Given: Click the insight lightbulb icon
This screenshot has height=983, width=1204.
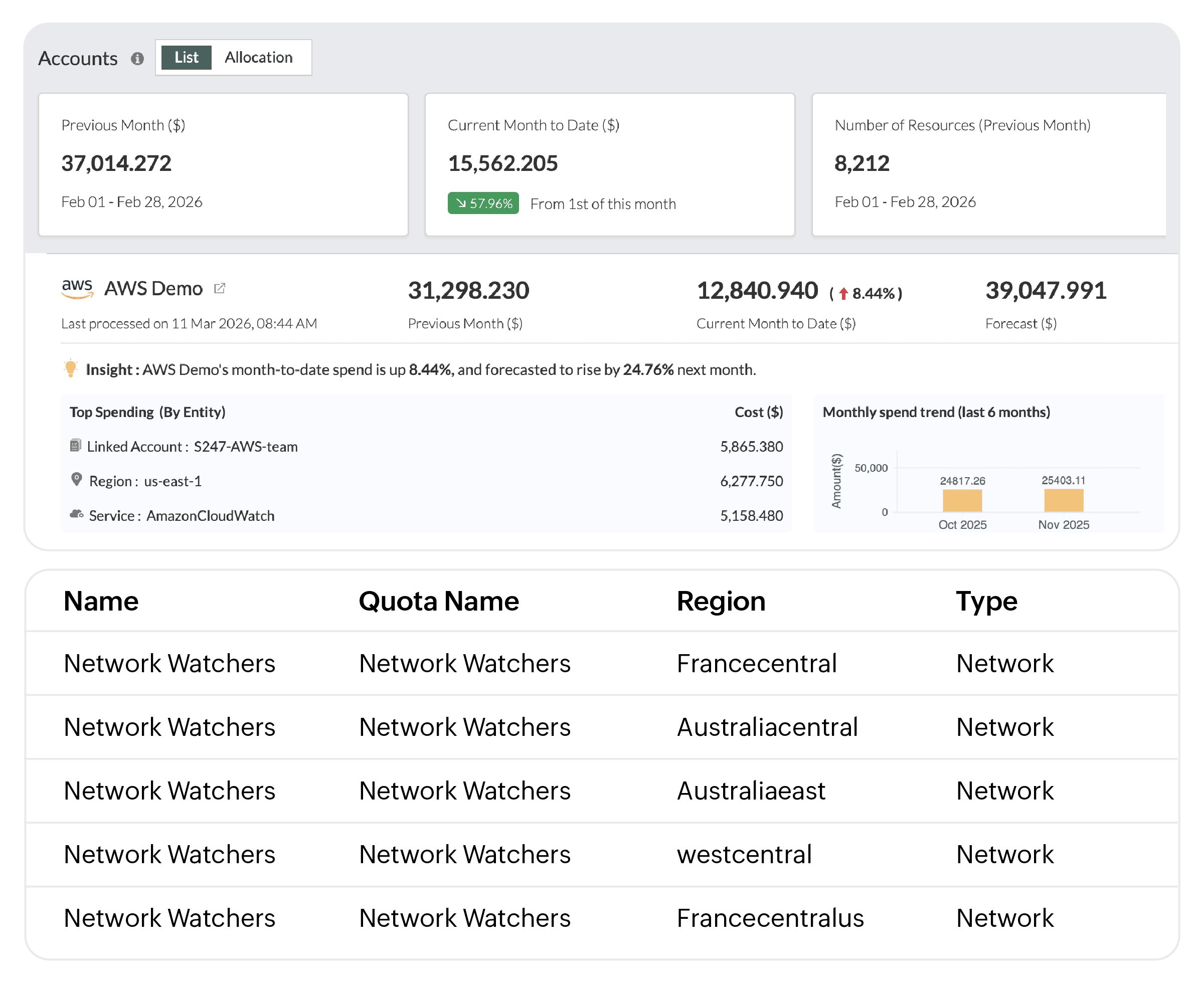Looking at the screenshot, I should pyautogui.click(x=70, y=368).
